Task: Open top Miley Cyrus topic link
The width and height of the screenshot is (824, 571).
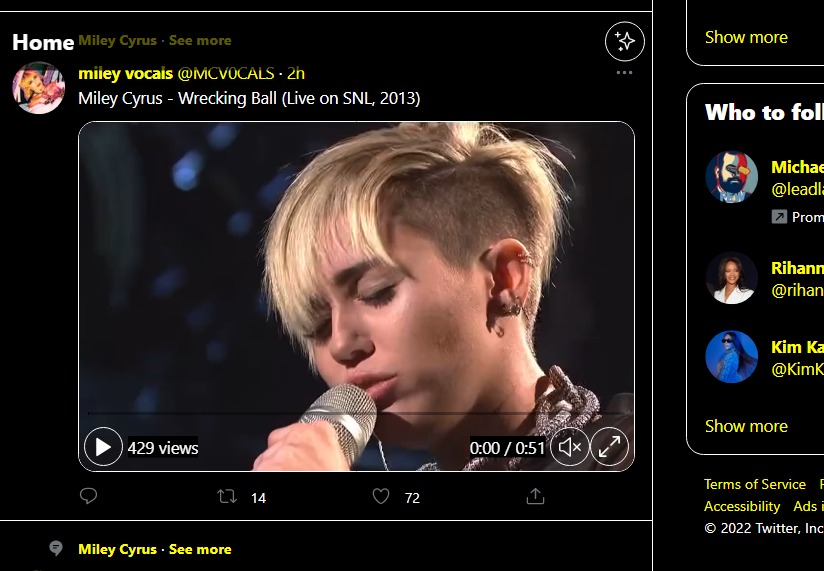Action: point(118,41)
